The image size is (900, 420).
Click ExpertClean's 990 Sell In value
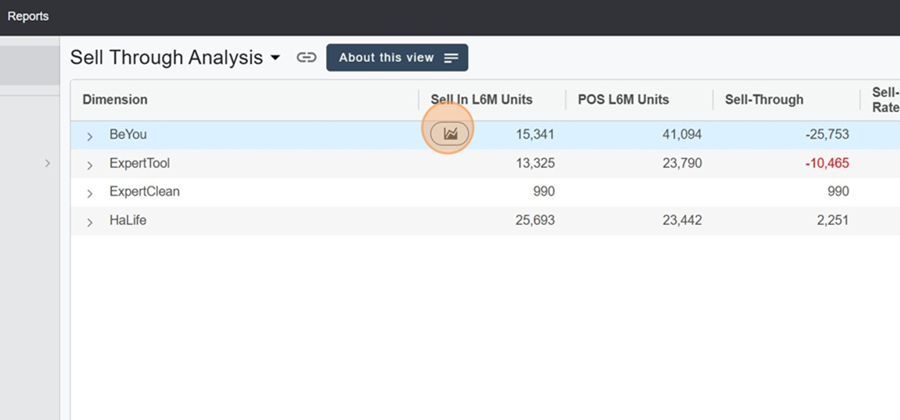pyautogui.click(x=544, y=192)
